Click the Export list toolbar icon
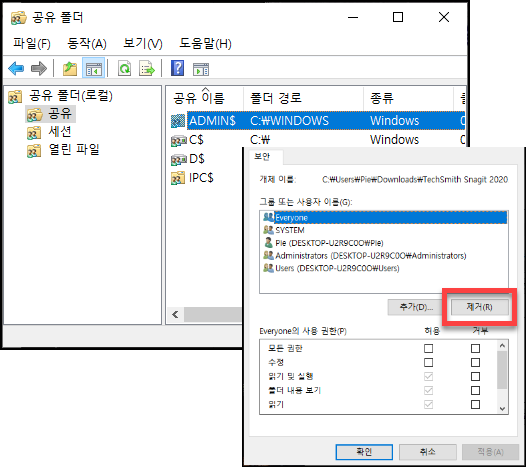Viewport: 526px width, 467px height. coord(147,68)
